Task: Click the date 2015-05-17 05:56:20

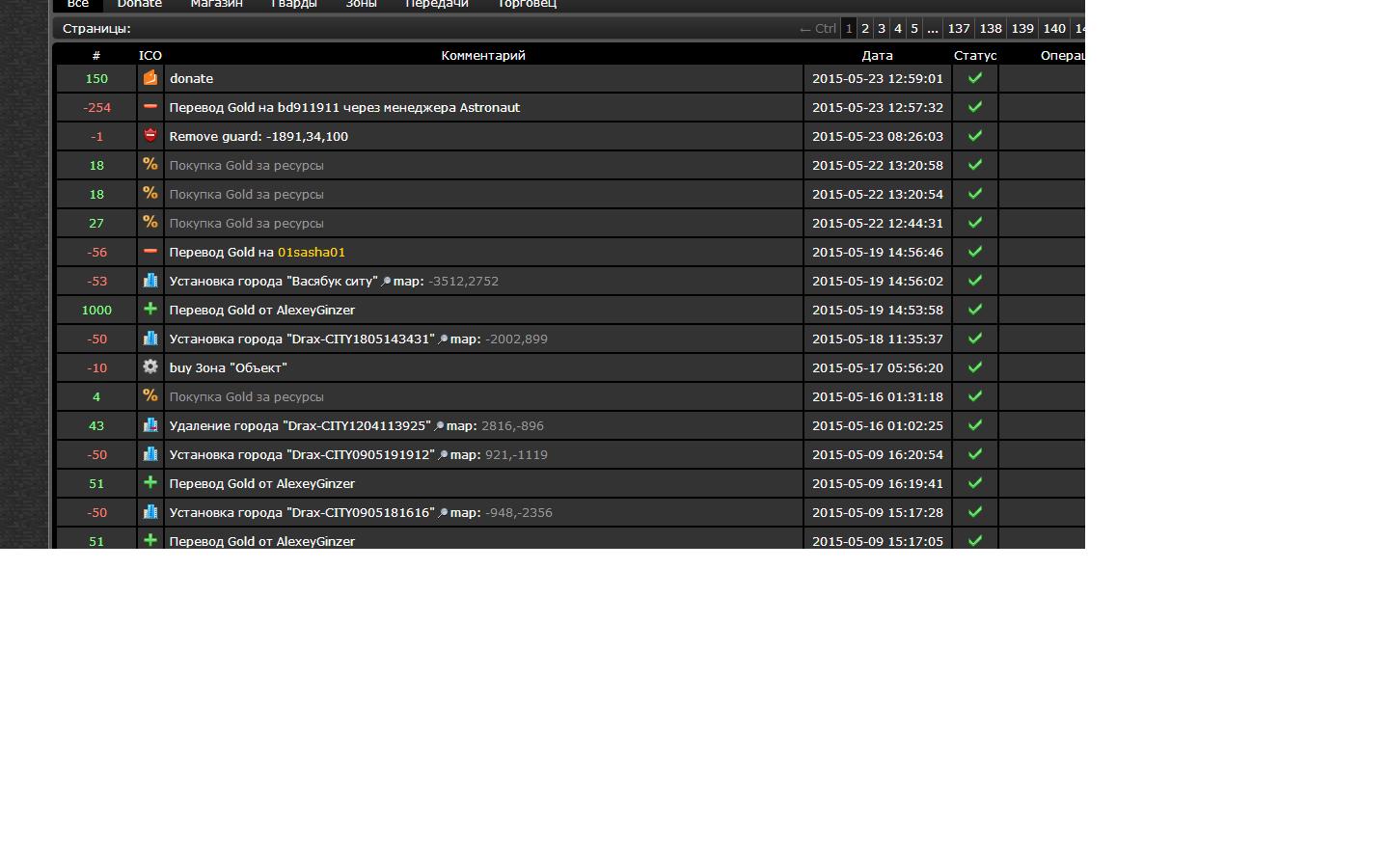Action: (x=878, y=367)
